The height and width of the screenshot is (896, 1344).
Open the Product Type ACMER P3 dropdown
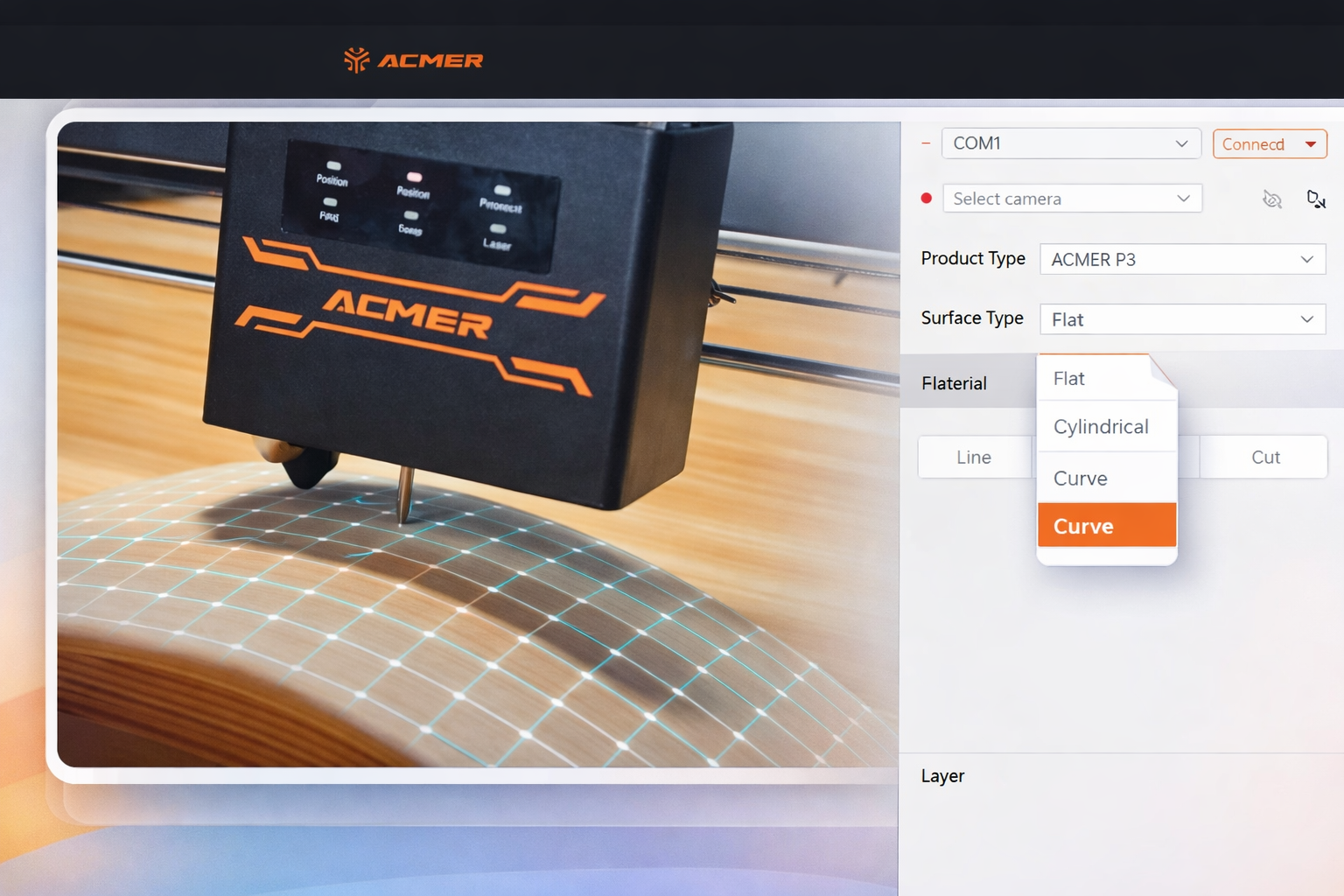pyautogui.click(x=1181, y=260)
